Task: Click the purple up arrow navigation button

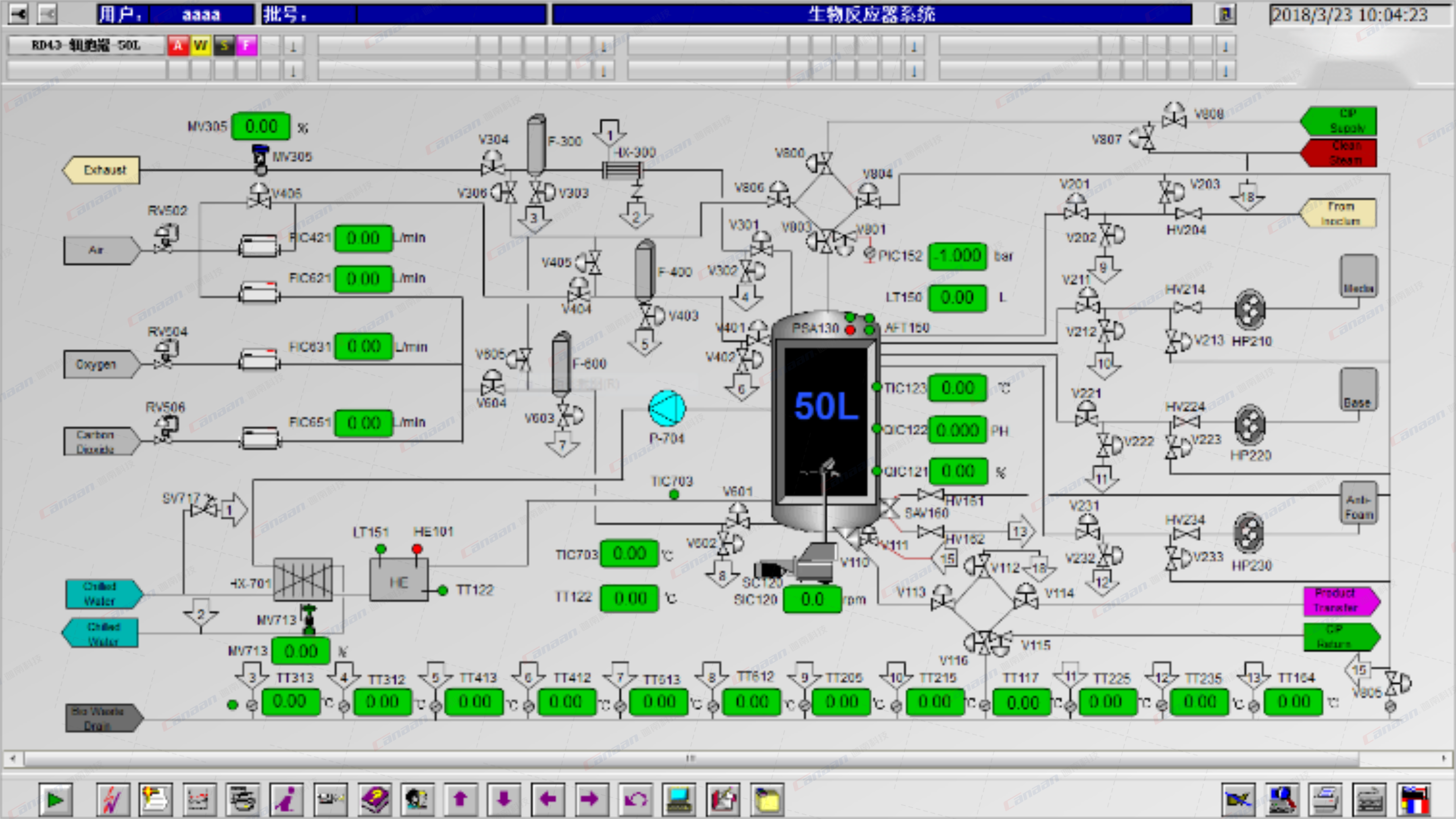Action: (x=461, y=799)
